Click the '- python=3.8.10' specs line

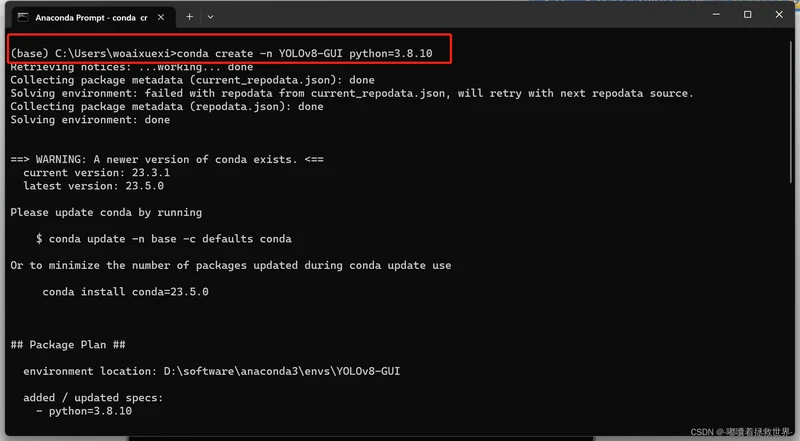pyautogui.click(x=84, y=411)
